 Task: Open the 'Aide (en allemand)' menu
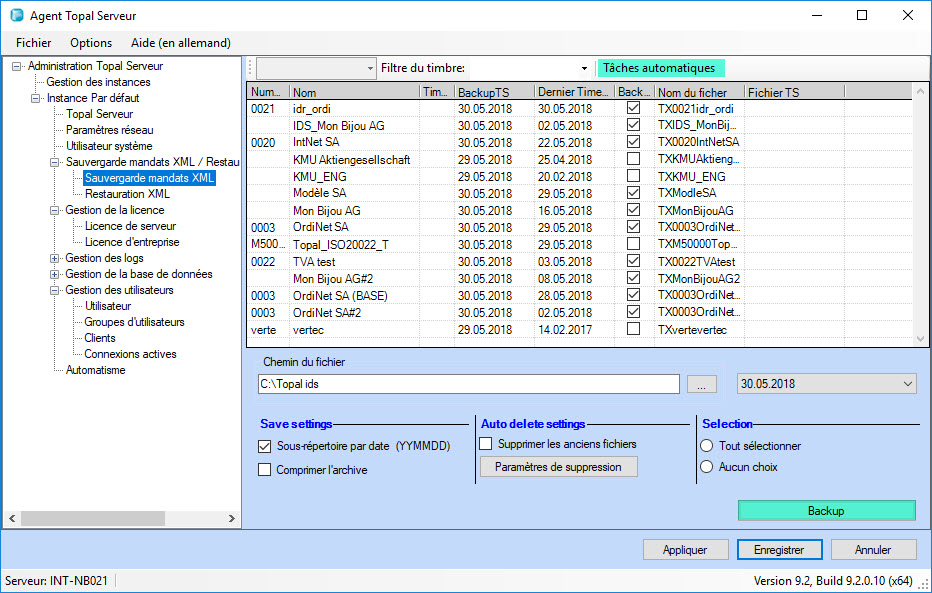181,43
